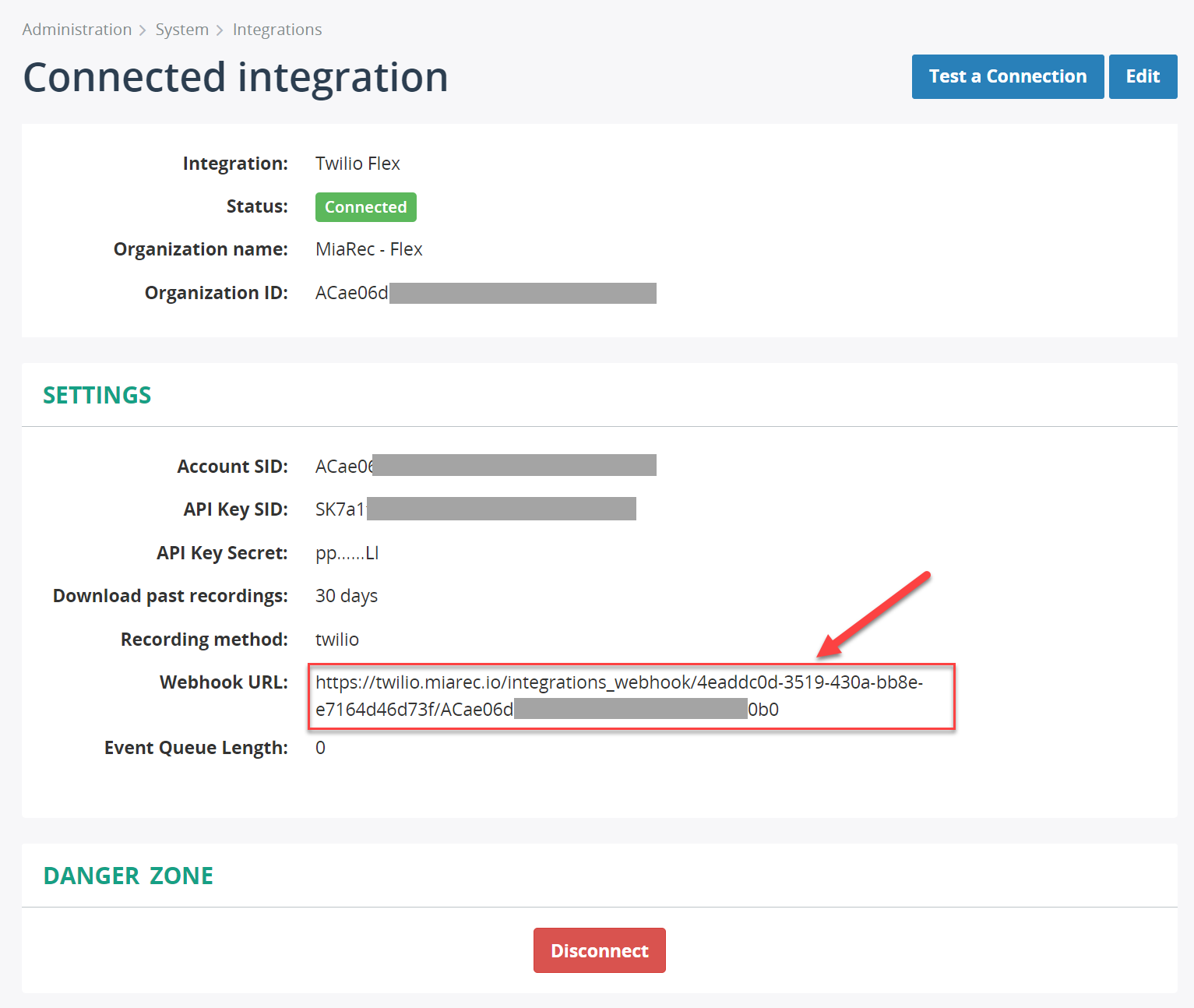The width and height of the screenshot is (1194, 1008).
Task: Select the API Key SID label
Action: click(235, 509)
